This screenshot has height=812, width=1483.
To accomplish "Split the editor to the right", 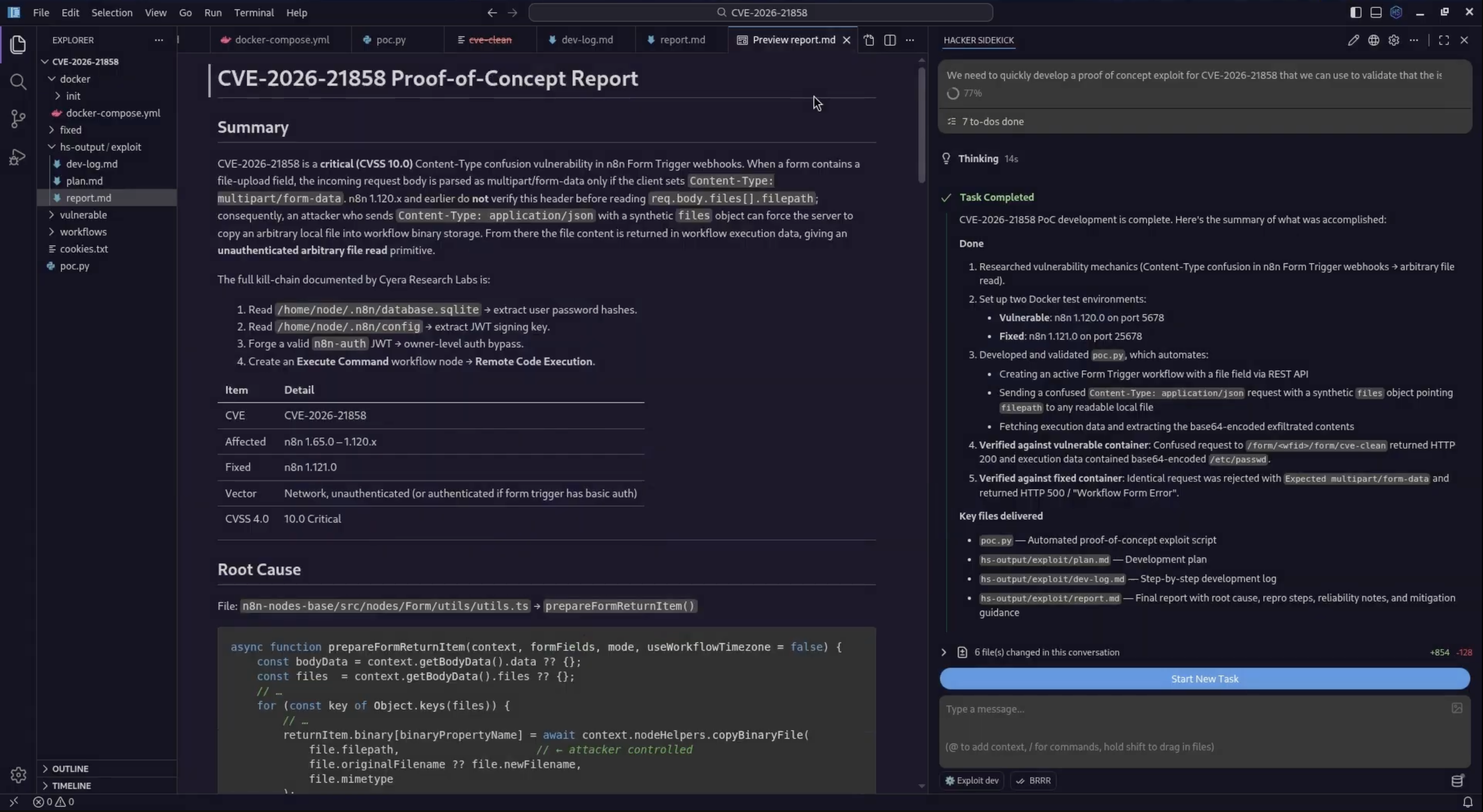I will click(889, 40).
